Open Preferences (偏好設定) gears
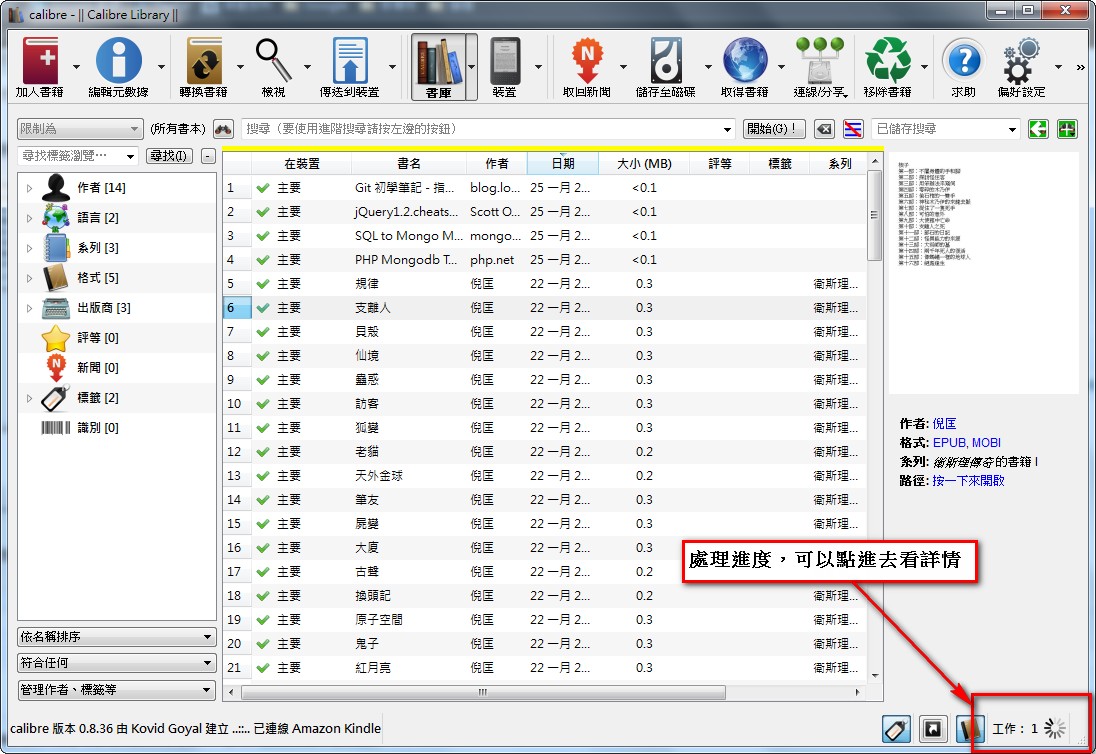Image resolution: width=1096 pixels, height=754 pixels. pyautogui.click(x=1021, y=67)
